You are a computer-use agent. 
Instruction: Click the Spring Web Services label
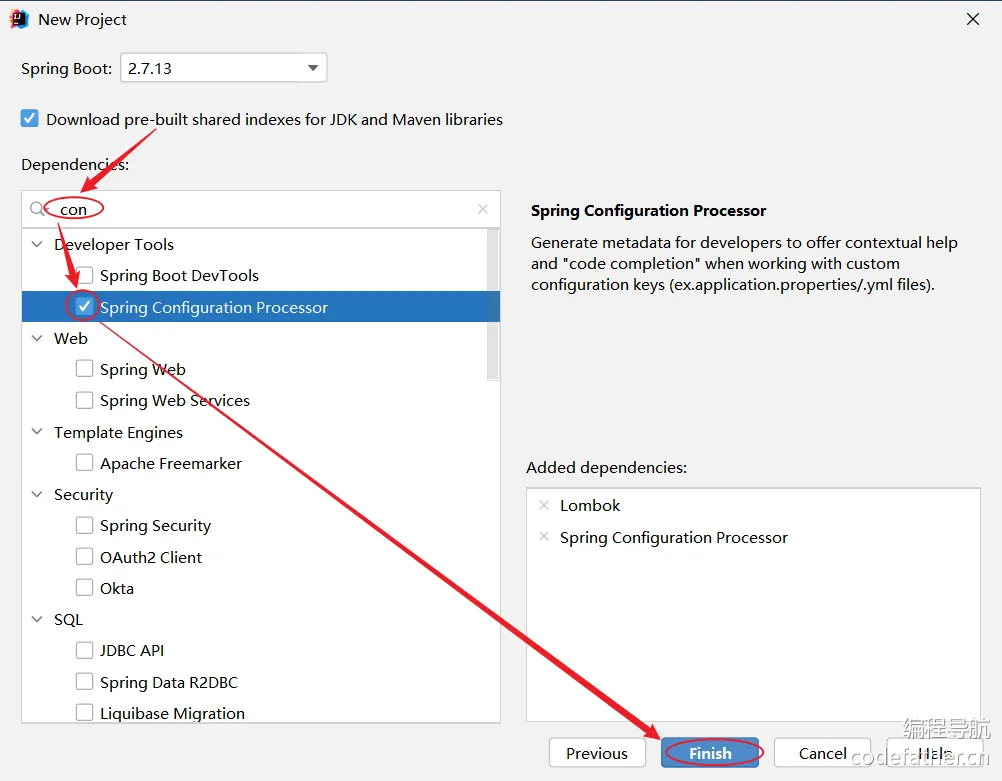point(174,401)
